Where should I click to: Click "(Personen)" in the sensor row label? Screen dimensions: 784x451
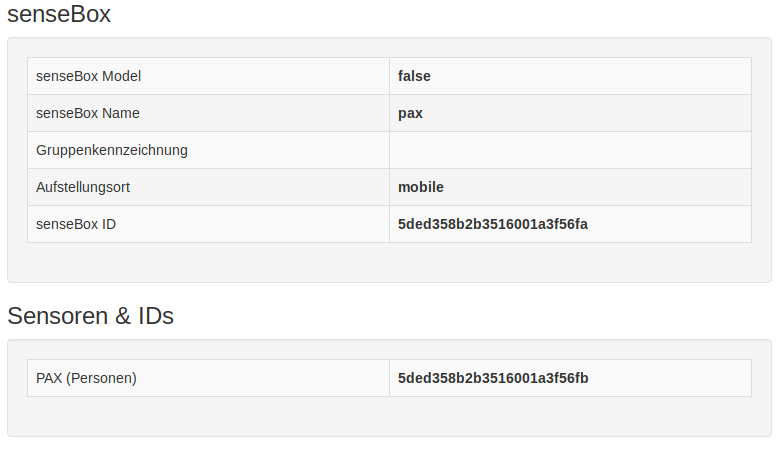(x=103, y=378)
